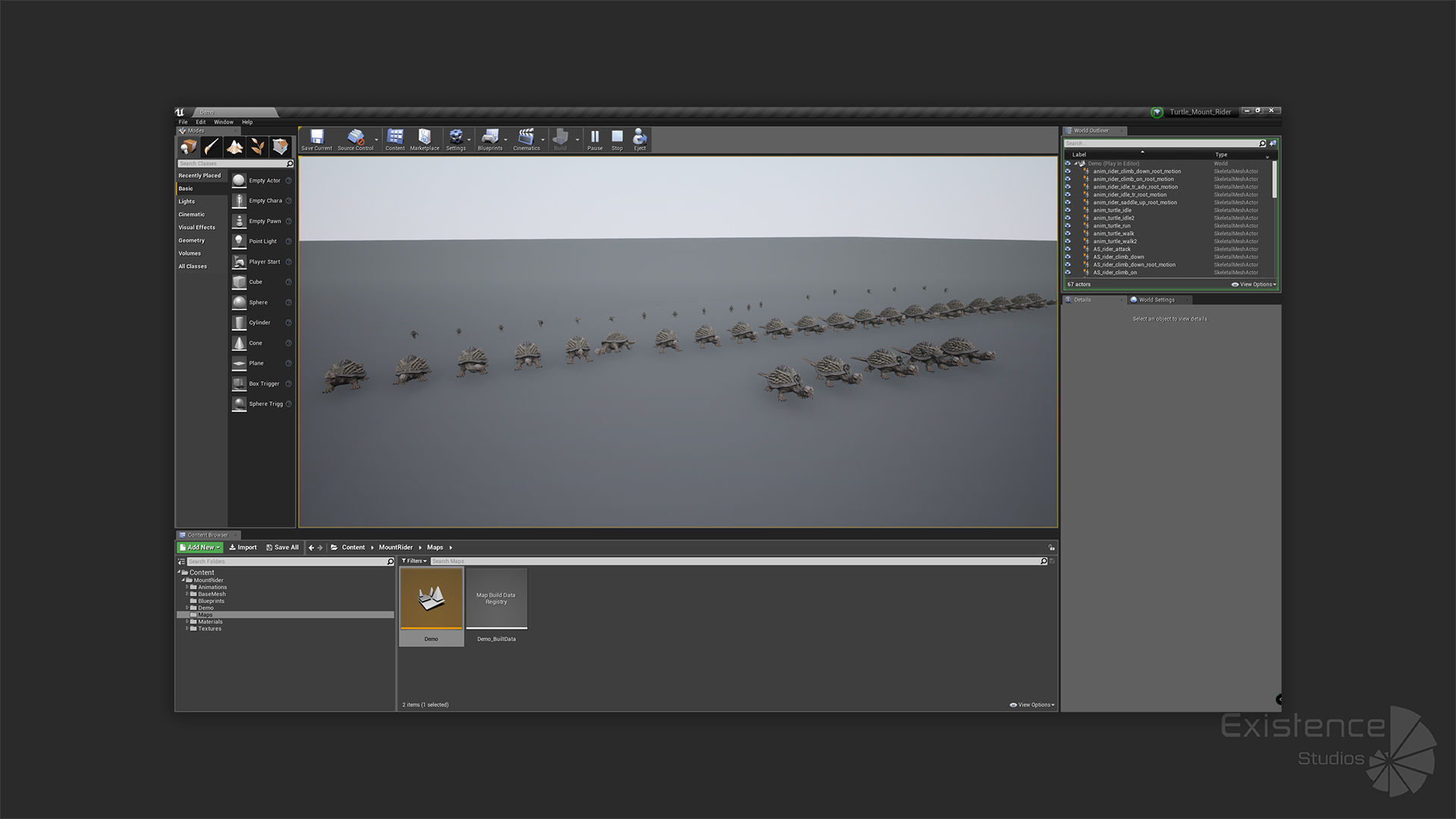The width and height of the screenshot is (1456, 819).
Task: Switch to the World Settings tab
Action: click(x=1156, y=300)
